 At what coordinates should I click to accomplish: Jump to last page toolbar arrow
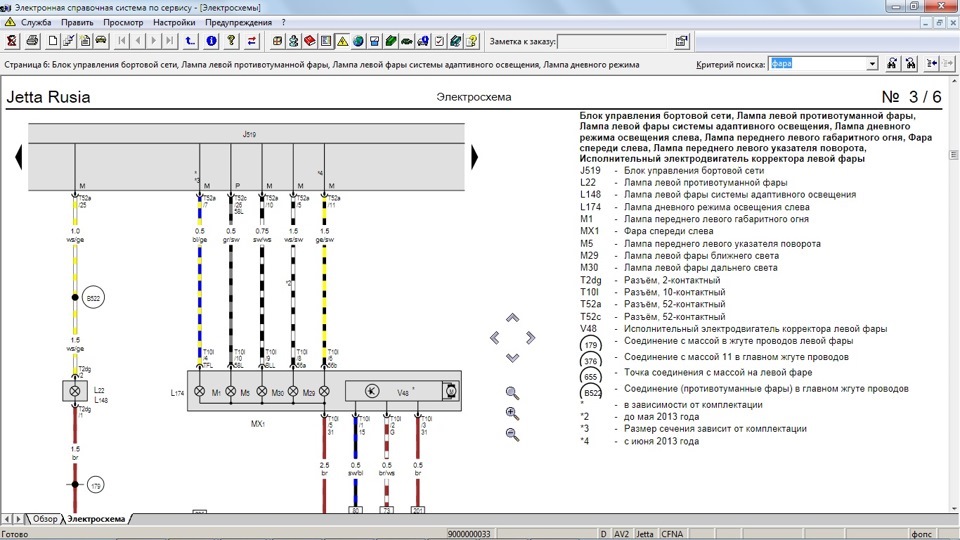[170, 41]
